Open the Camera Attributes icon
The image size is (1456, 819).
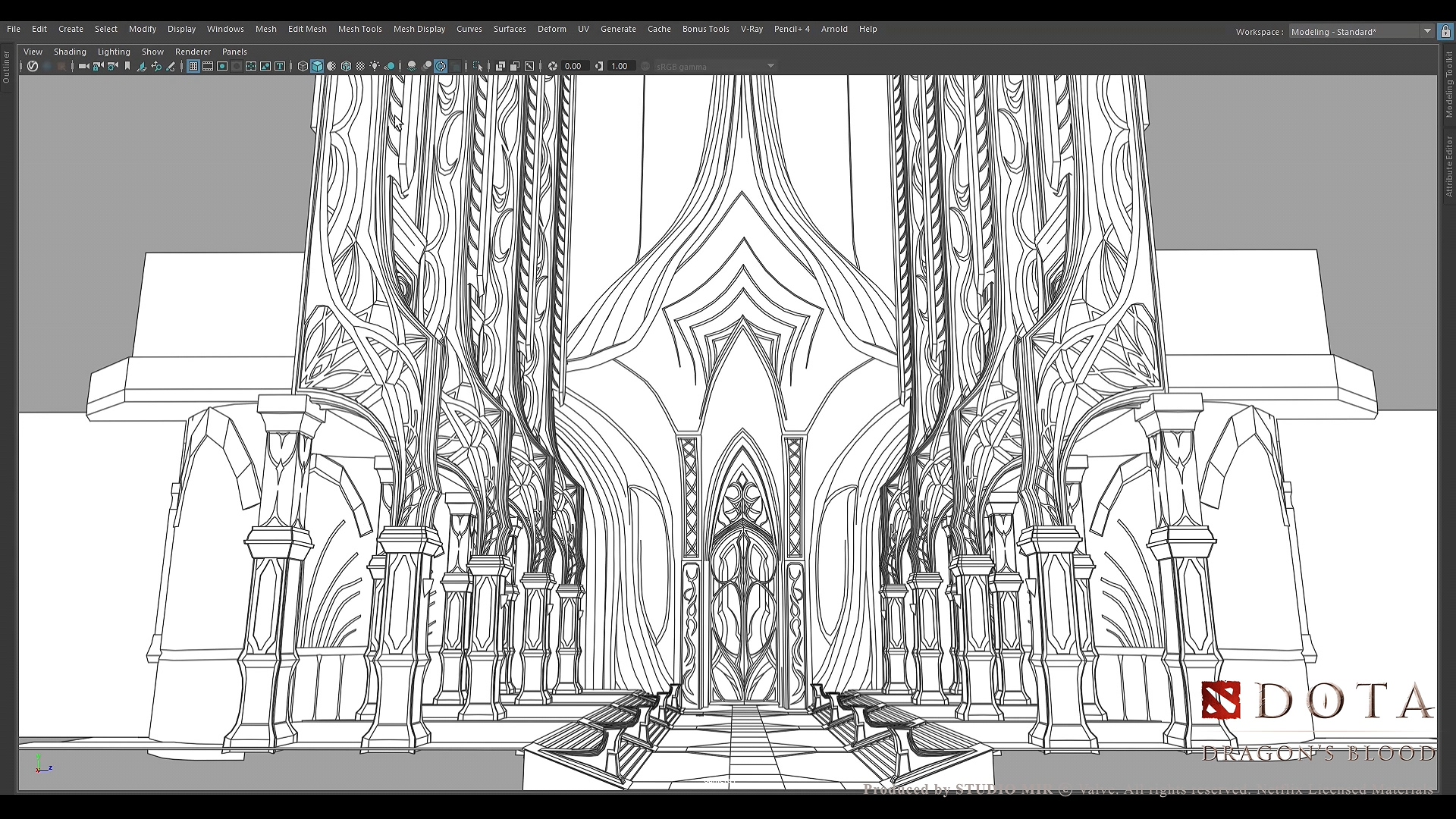tap(113, 66)
